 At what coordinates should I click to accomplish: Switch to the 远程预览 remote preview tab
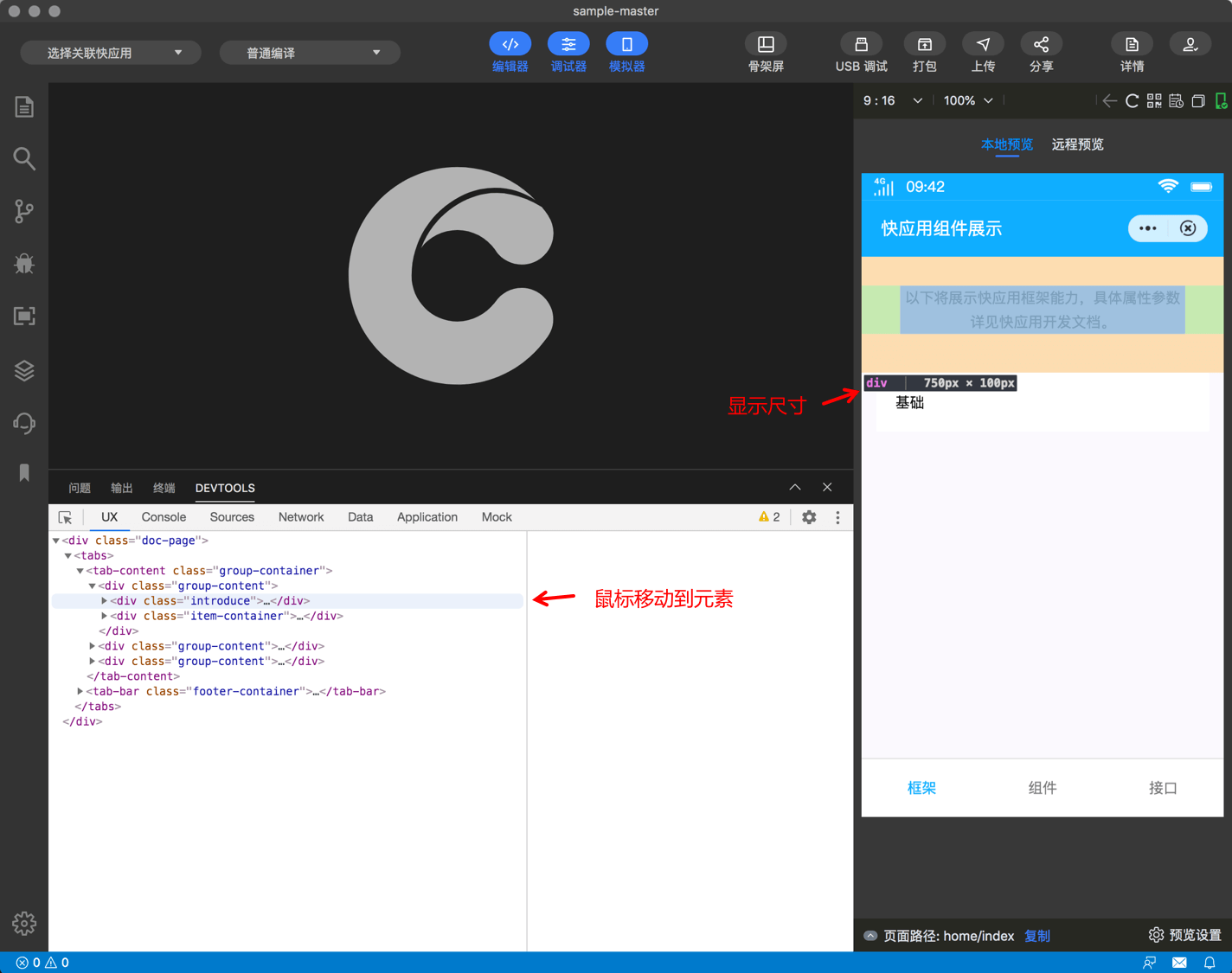point(1077,144)
